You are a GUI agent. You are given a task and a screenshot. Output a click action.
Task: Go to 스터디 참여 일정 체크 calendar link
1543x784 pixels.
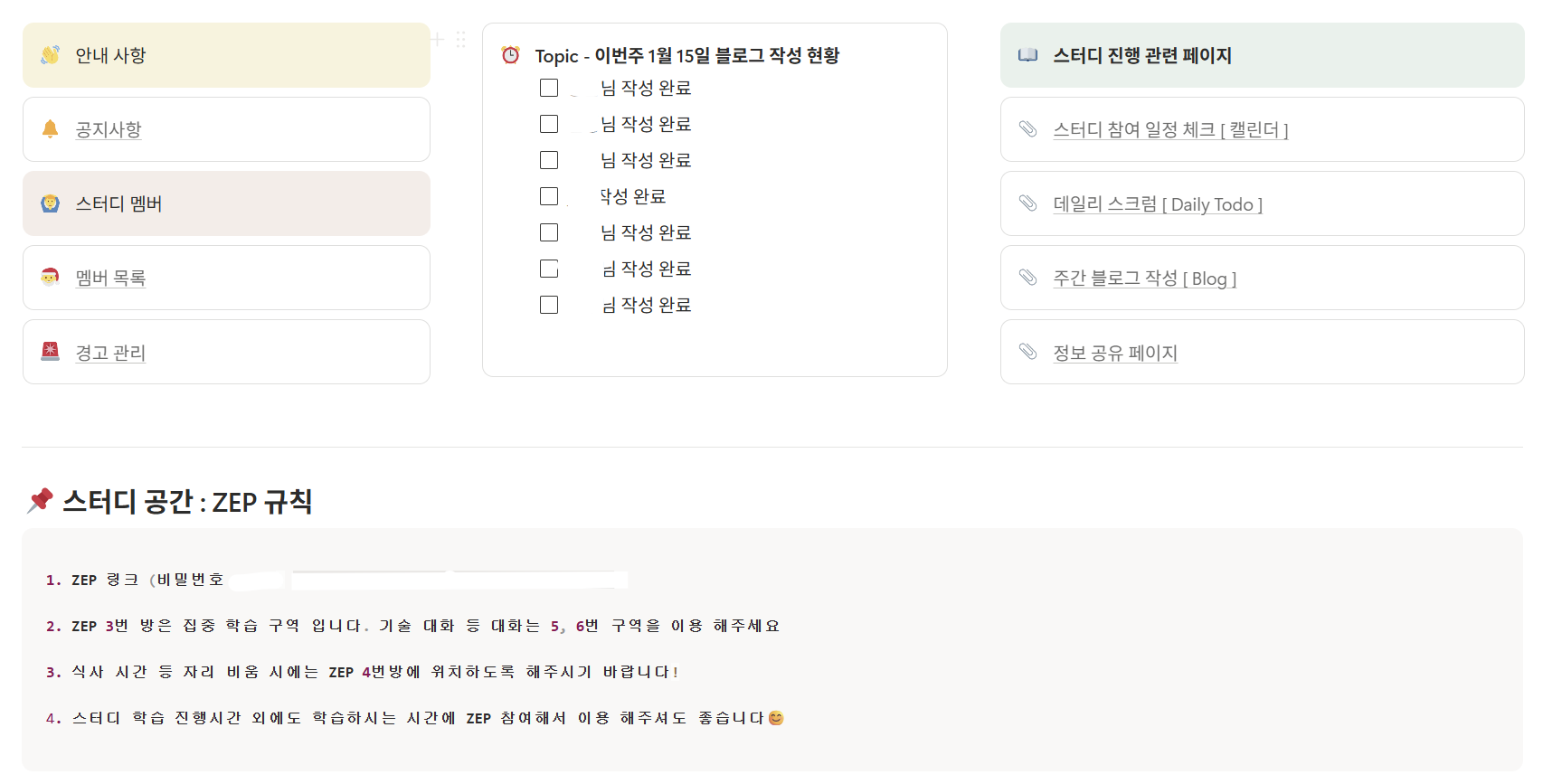[x=1170, y=129]
